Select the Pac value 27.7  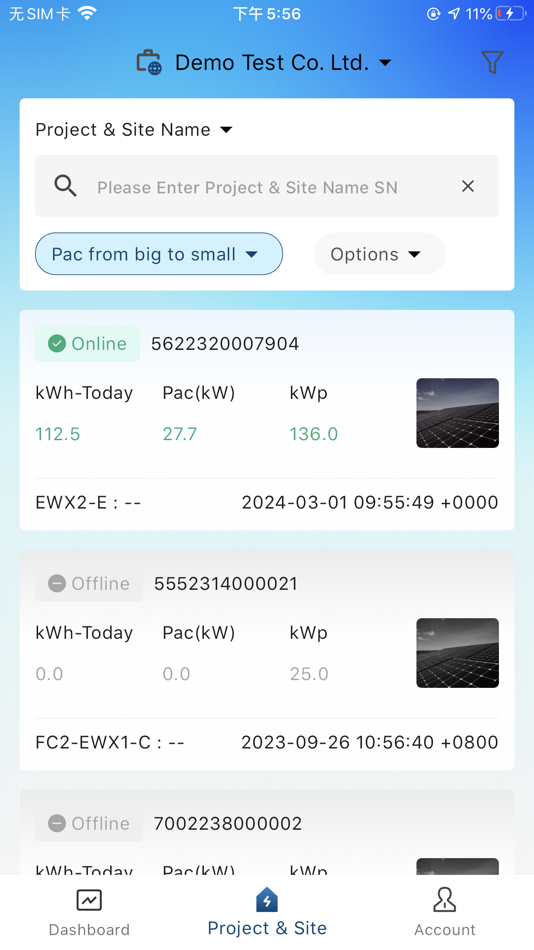(179, 434)
